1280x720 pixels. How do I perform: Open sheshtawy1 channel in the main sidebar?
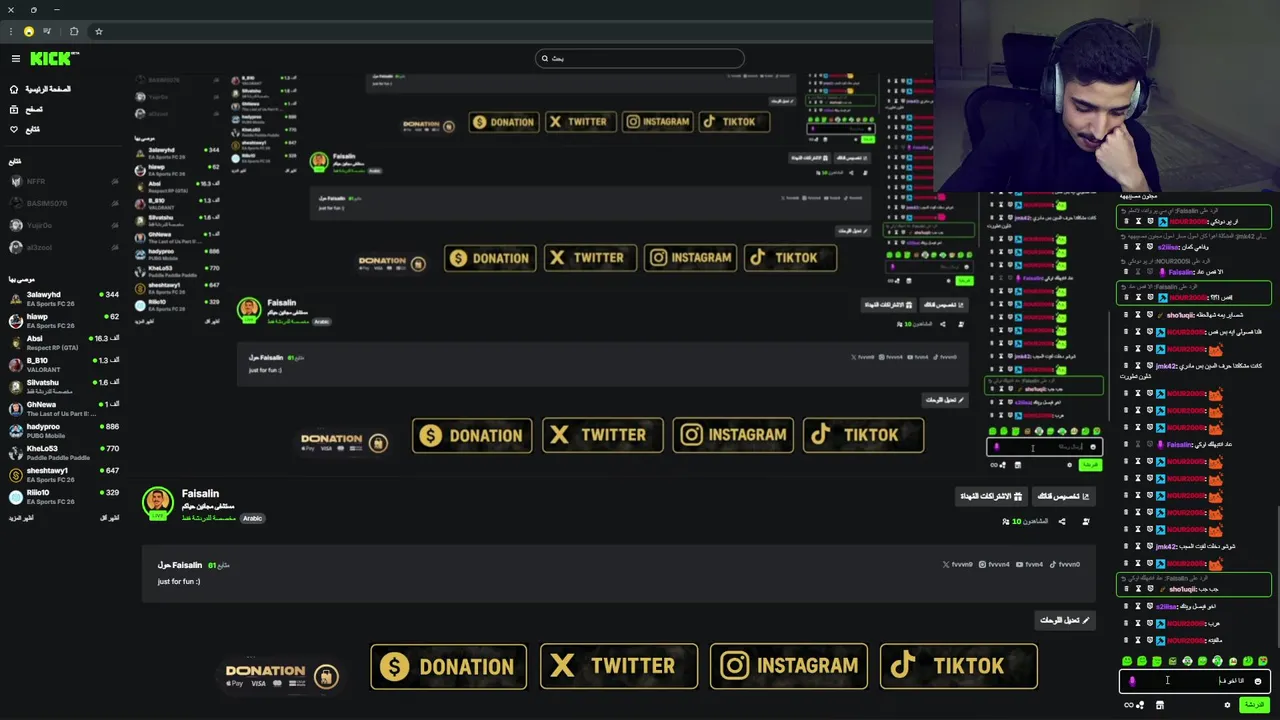(x=63, y=474)
